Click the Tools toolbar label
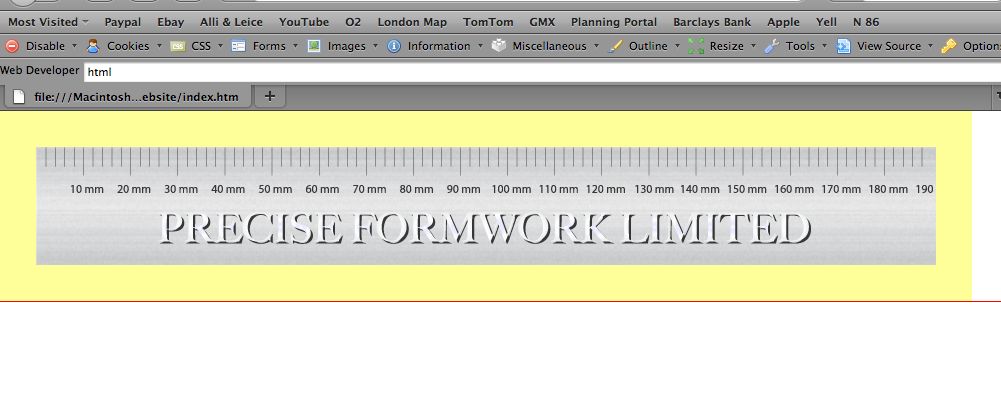The width and height of the screenshot is (1001, 393). point(801,46)
